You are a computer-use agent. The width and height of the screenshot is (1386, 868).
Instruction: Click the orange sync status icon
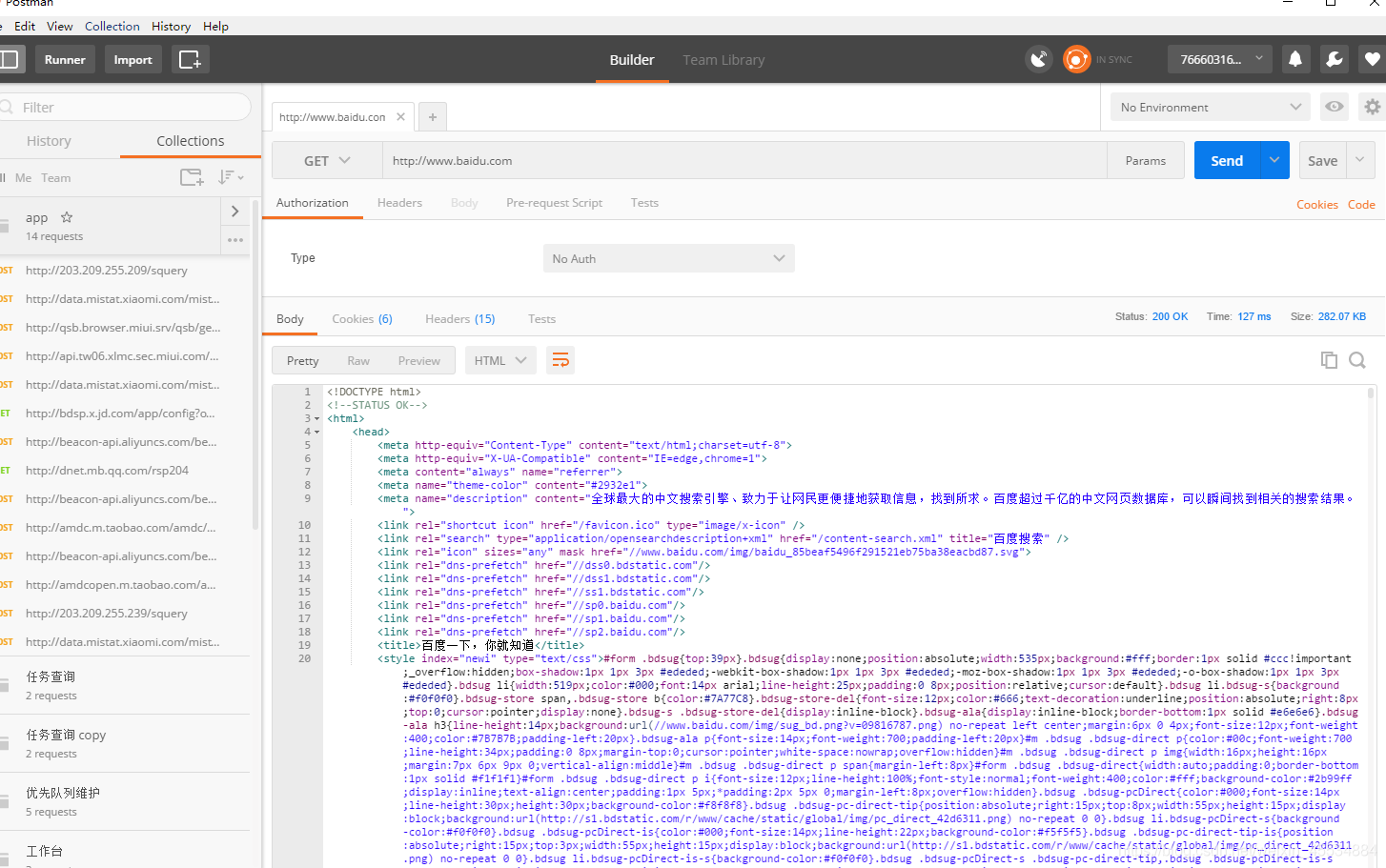point(1076,59)
